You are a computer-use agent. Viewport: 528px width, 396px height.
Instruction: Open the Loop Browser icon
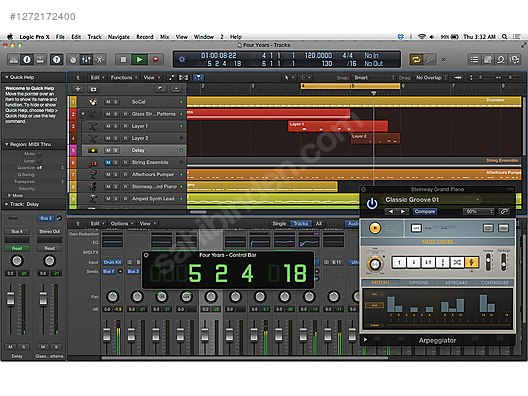coord(501,60)
